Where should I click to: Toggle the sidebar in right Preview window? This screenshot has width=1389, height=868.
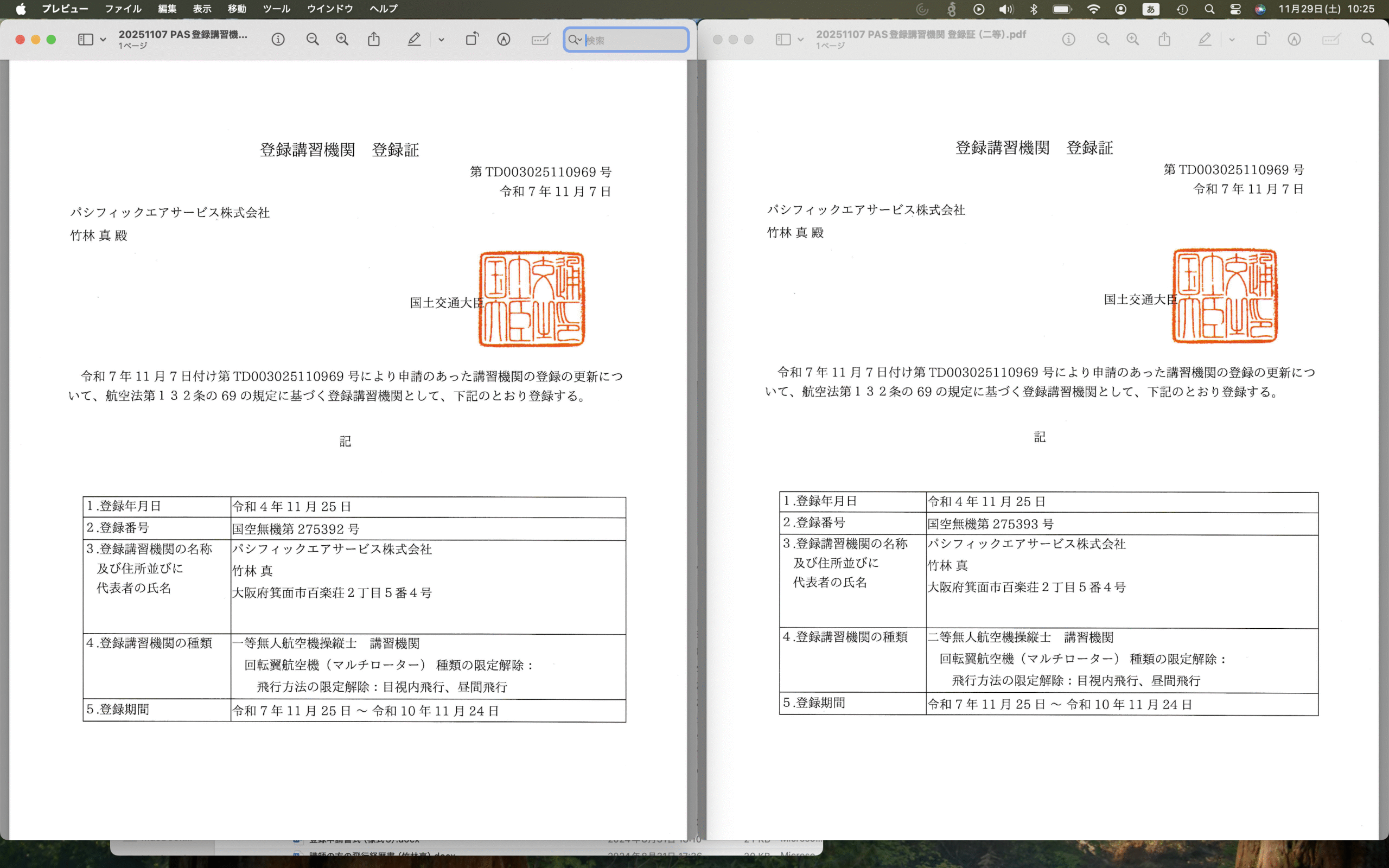tap(783, 40)
